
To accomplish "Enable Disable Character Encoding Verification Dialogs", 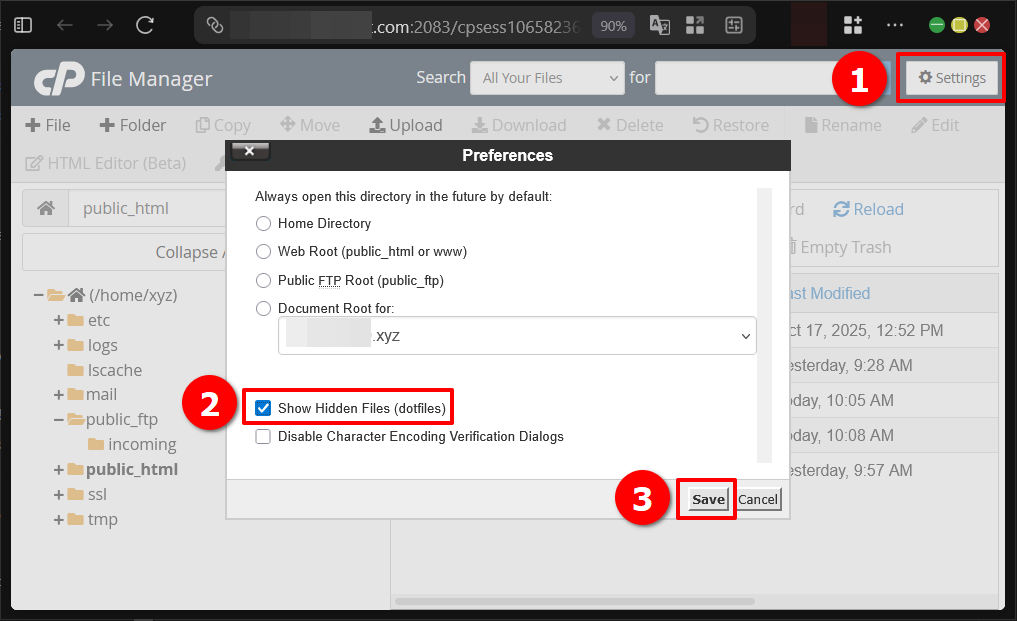I will coord(263,436).
